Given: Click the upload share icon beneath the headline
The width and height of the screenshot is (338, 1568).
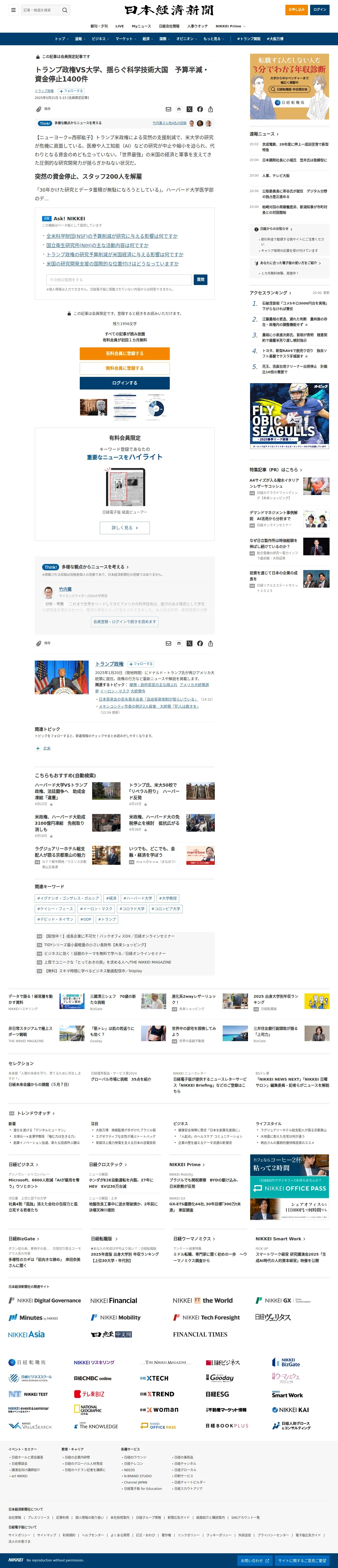Looking at the screenshot, I should pos(211,109).
